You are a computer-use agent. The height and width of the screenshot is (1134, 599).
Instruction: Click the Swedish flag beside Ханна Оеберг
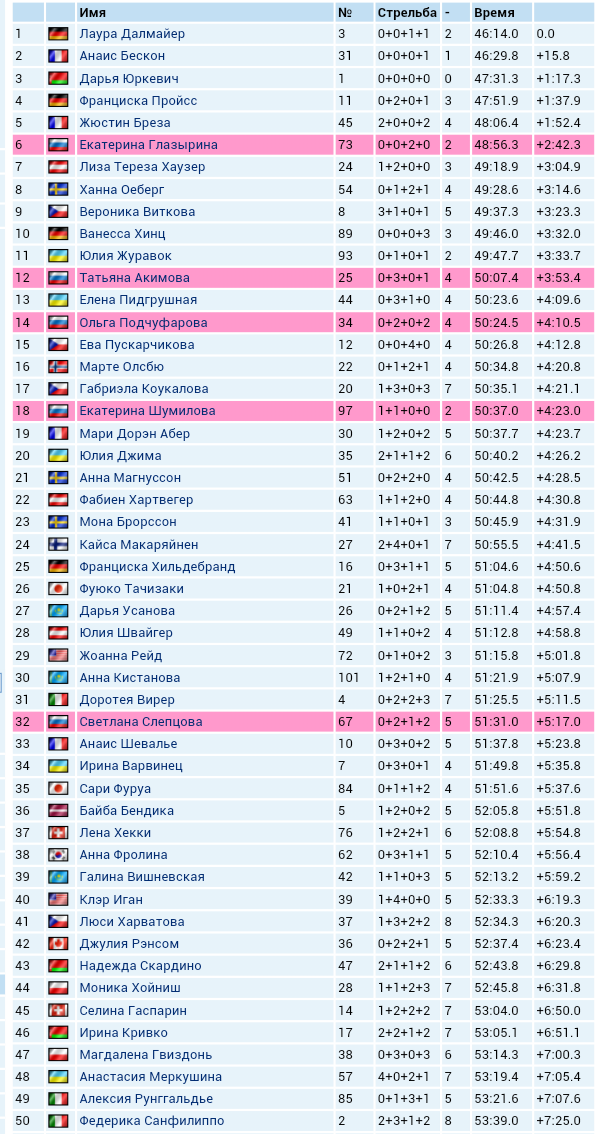coord(58,189)
